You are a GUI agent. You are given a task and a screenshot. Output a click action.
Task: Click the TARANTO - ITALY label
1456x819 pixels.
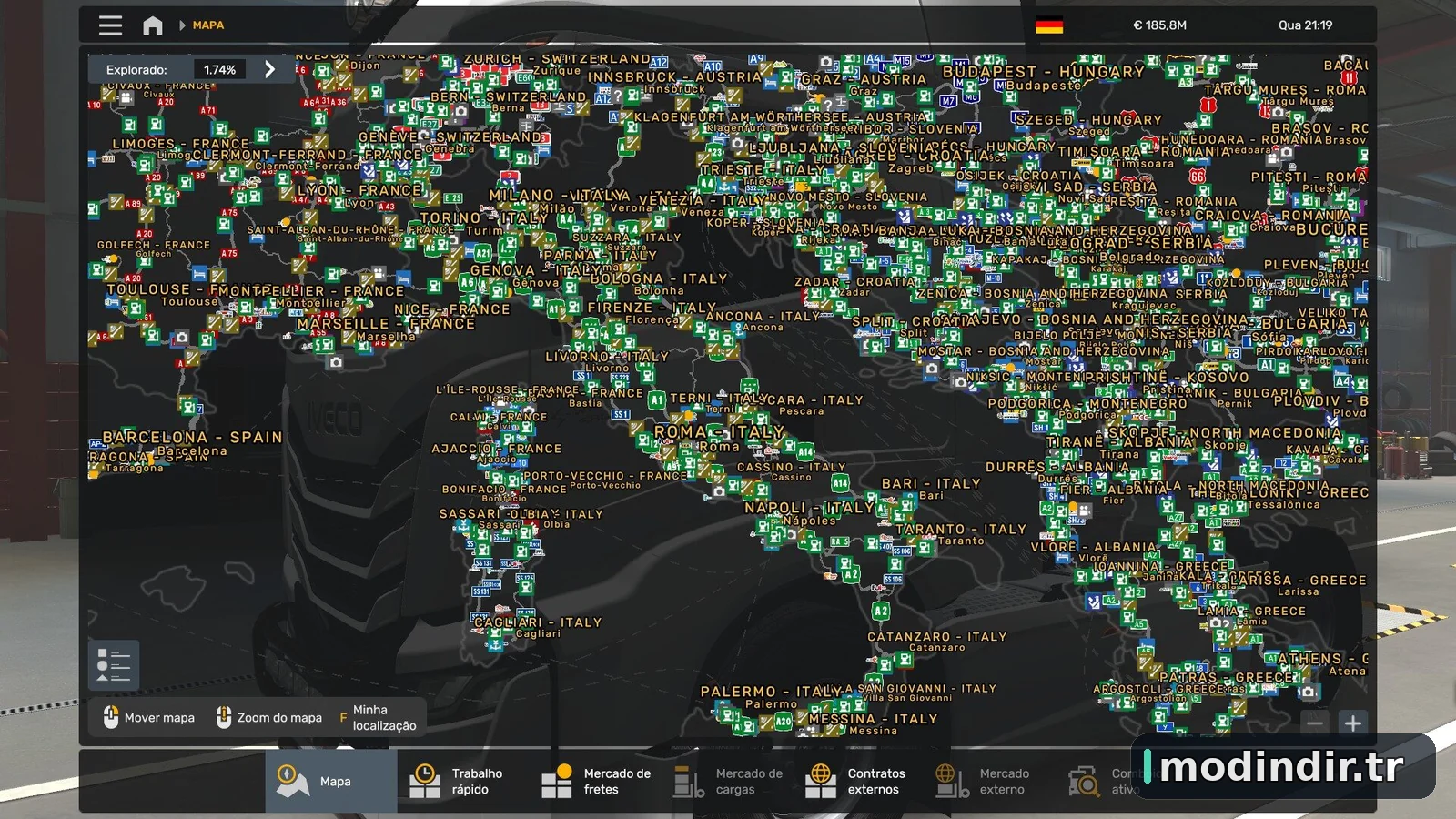961,529
